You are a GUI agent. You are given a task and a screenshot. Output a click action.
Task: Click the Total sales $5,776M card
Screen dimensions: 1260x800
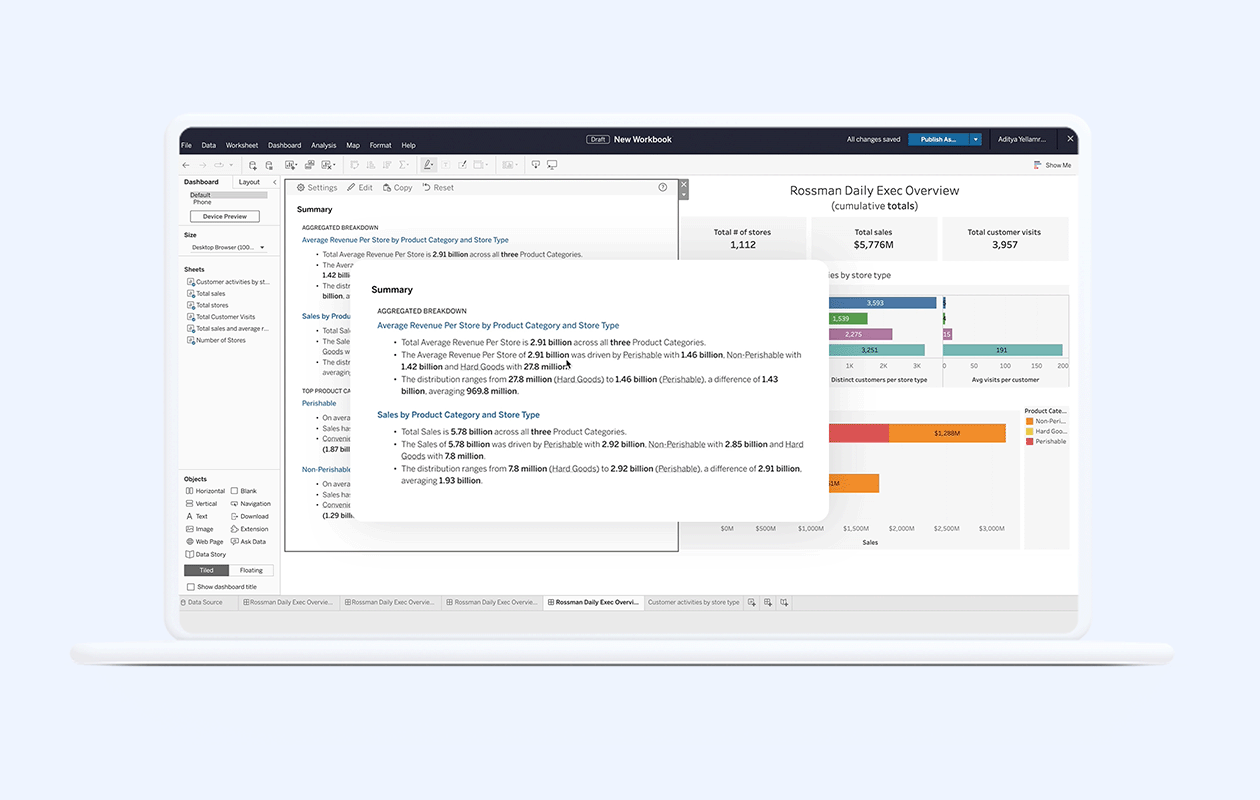tap(874, 240)
